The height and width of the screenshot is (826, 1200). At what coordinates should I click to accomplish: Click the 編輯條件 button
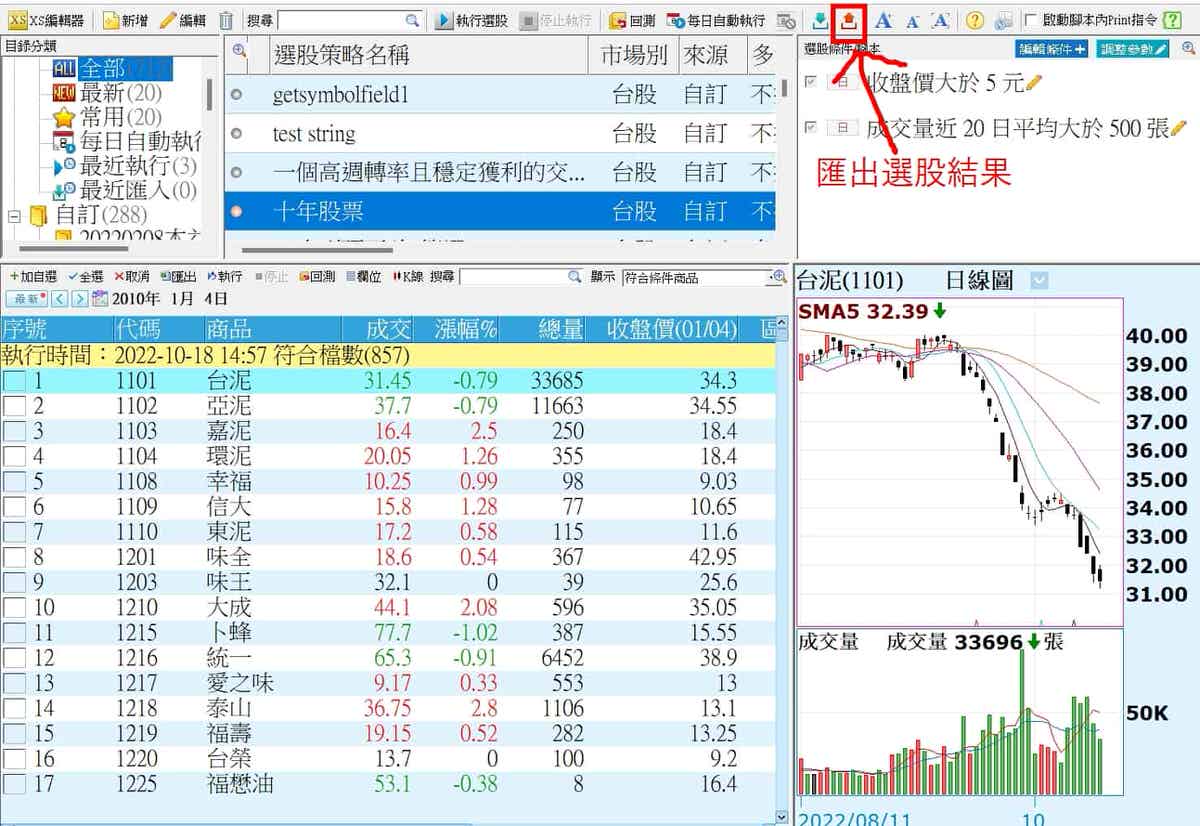(1051, 49)
